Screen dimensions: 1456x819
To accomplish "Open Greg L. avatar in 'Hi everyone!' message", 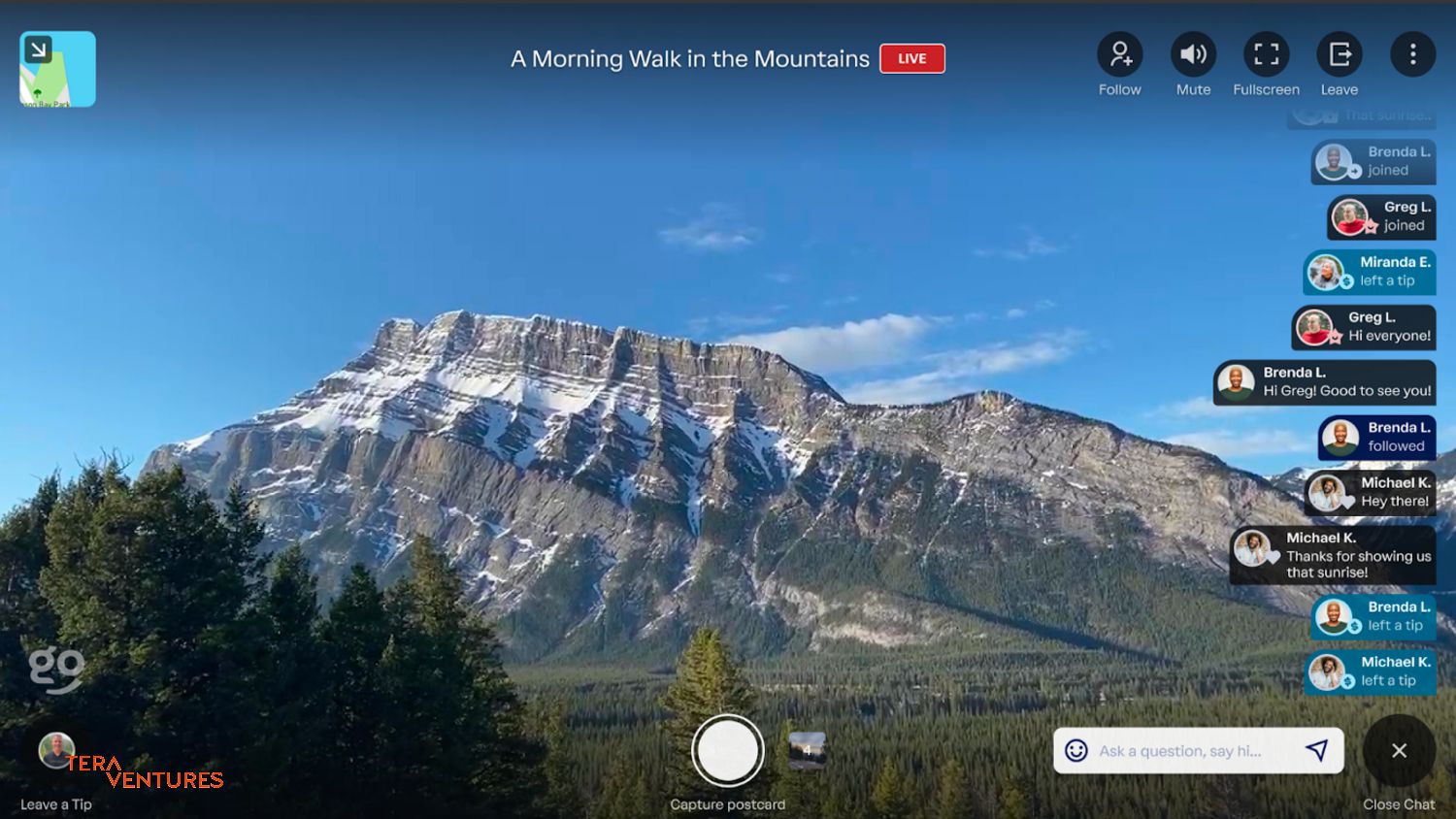I will (1314, 327).
